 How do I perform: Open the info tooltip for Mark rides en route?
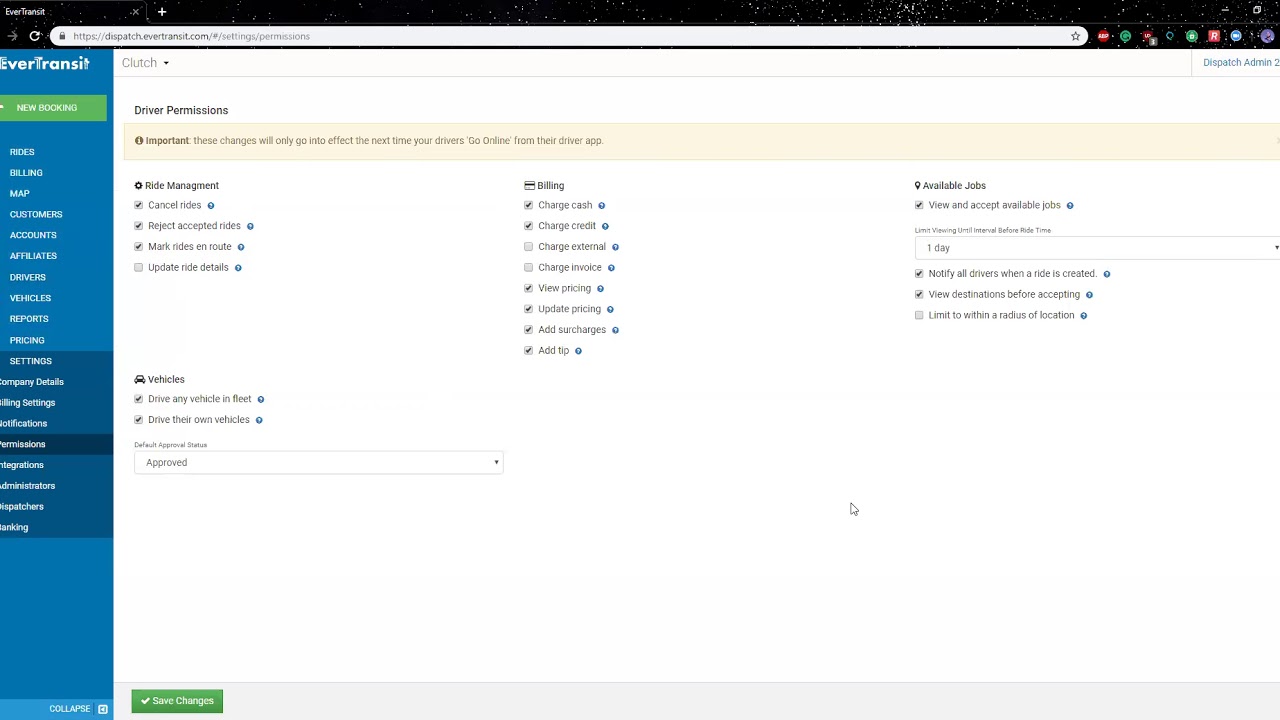point(241,247)
